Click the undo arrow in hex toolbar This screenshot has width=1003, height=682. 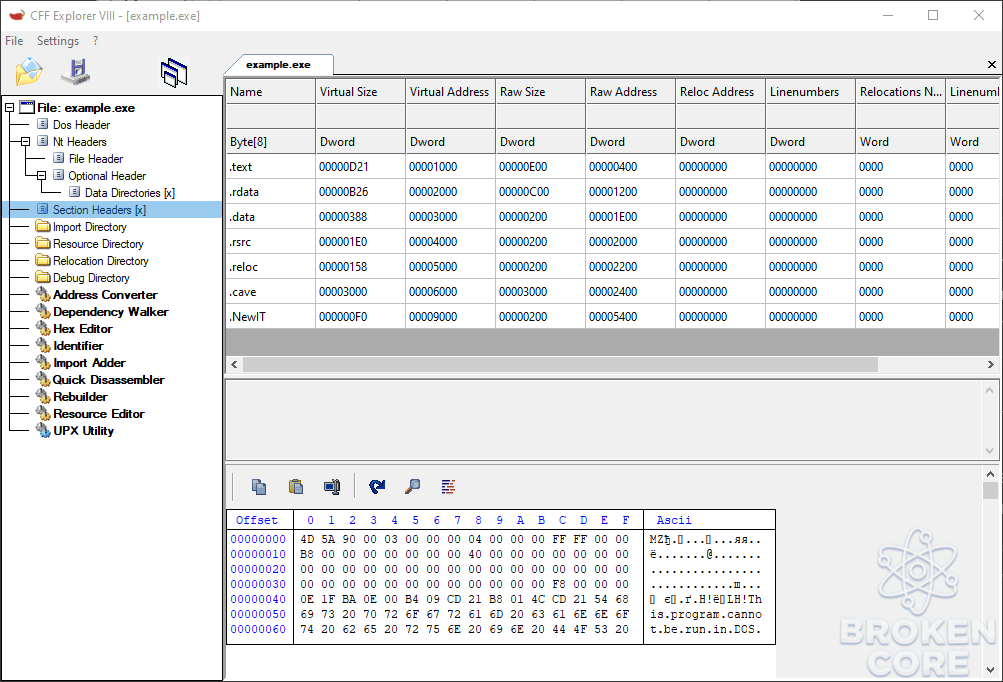pyautogui.click(x=377, y=487)
